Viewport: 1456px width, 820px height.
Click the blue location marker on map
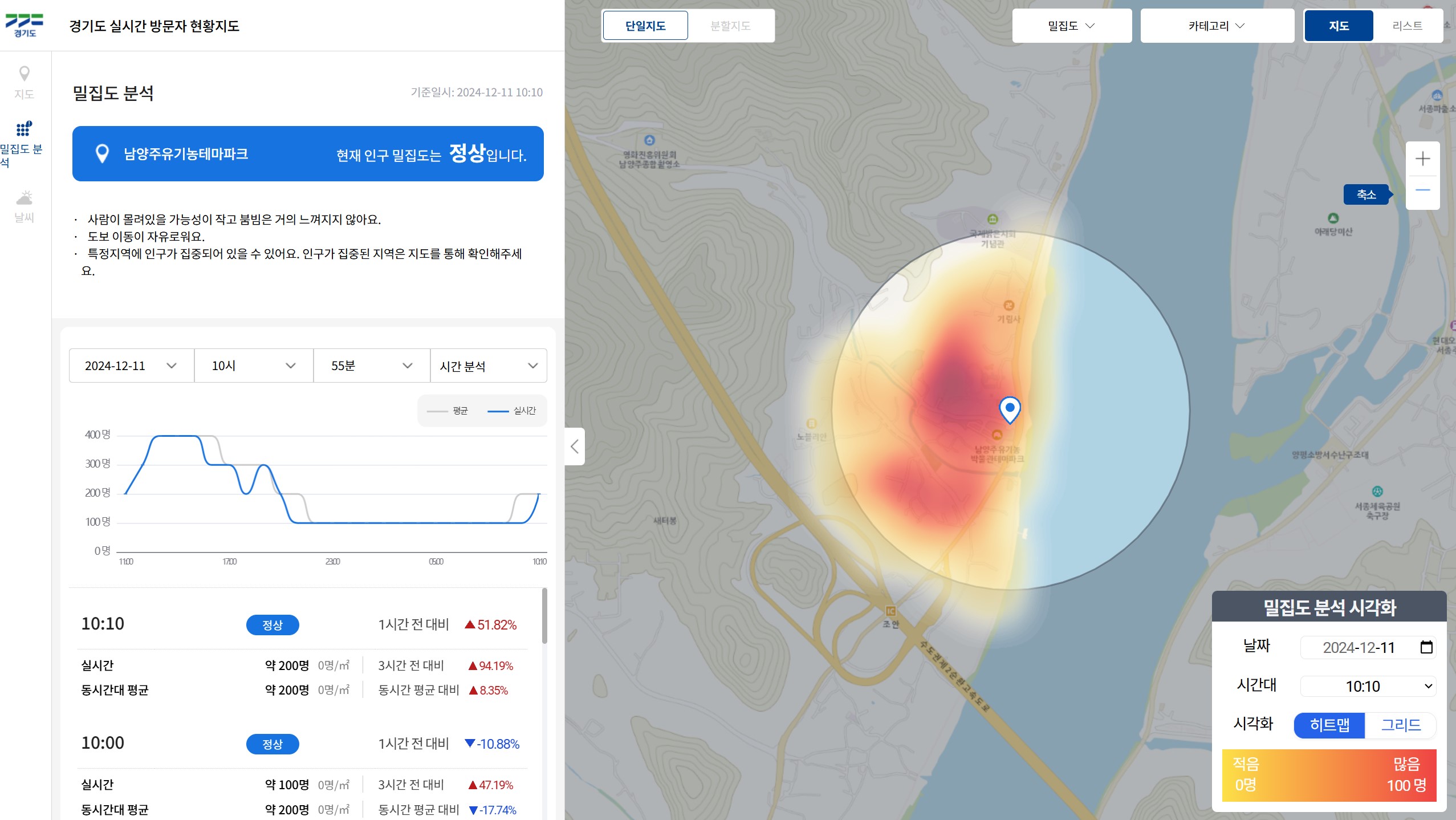tap(1010, 409)
